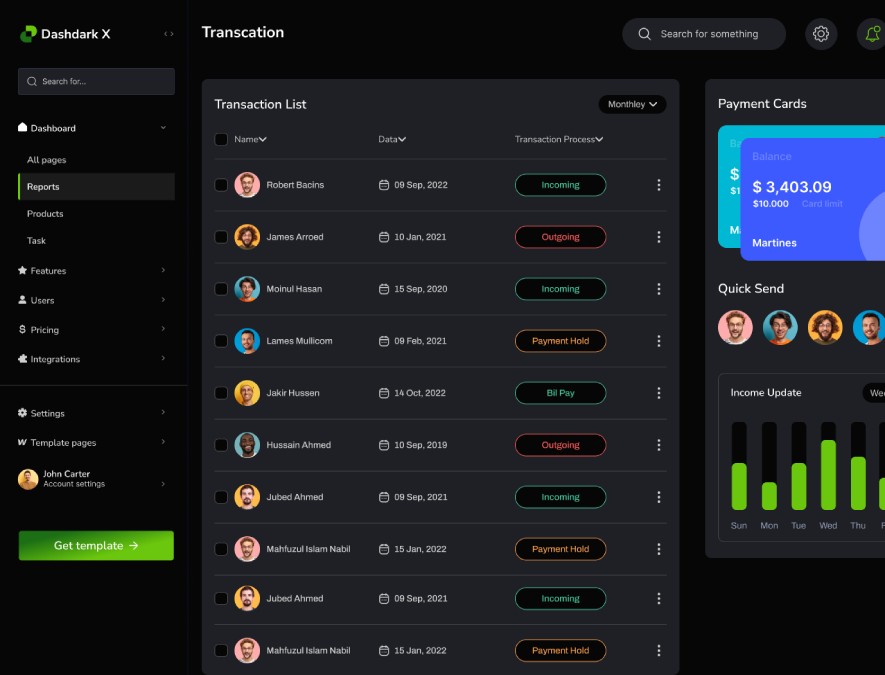The height and width of the screenshot is (675, 885).
Task: Check the box for Jakir Hussen
Action: coord(221,393)
